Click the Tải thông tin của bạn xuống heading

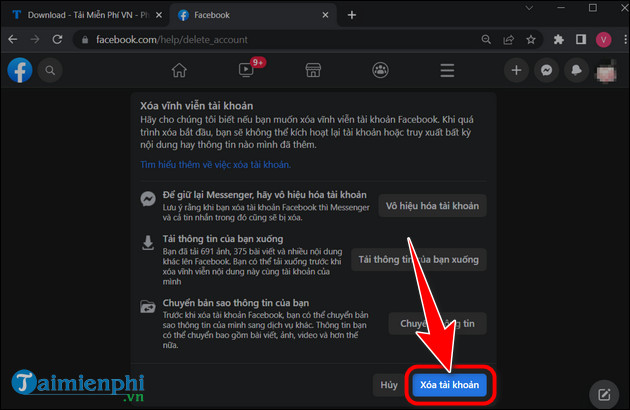click(223, 239)
